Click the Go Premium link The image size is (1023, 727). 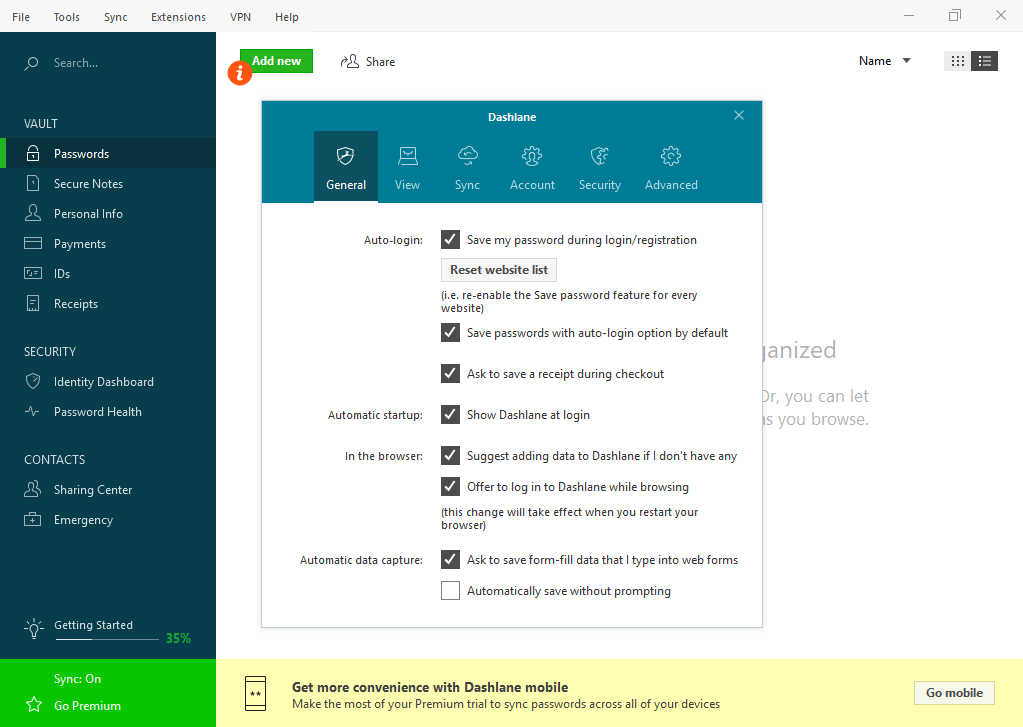point(87,705)
